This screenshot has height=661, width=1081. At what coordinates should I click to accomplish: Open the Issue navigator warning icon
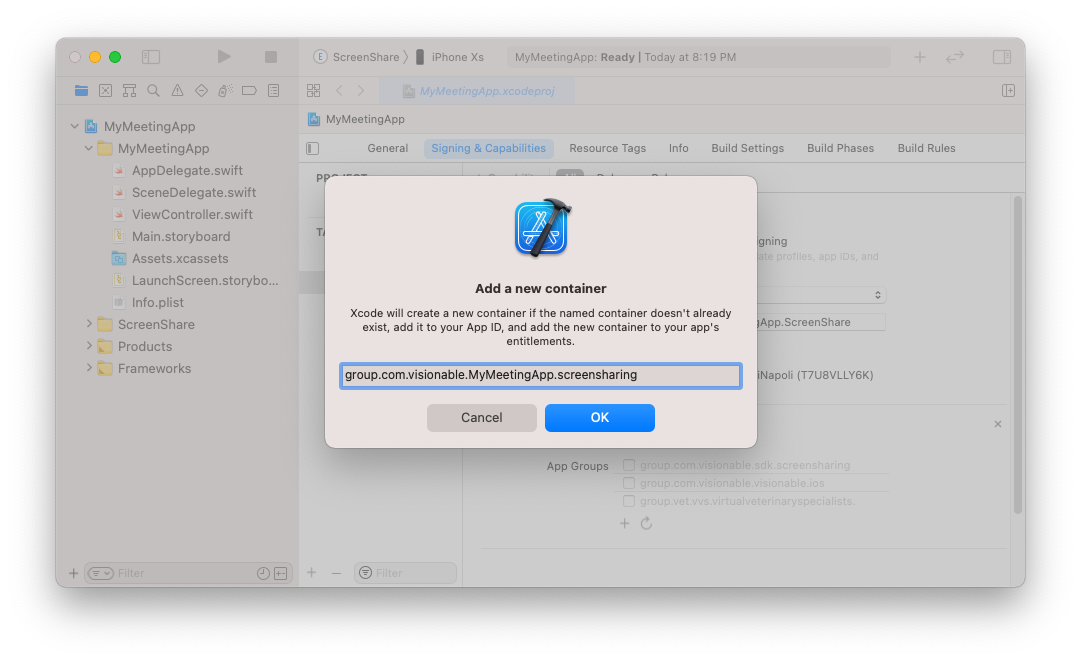pos(177,90)
